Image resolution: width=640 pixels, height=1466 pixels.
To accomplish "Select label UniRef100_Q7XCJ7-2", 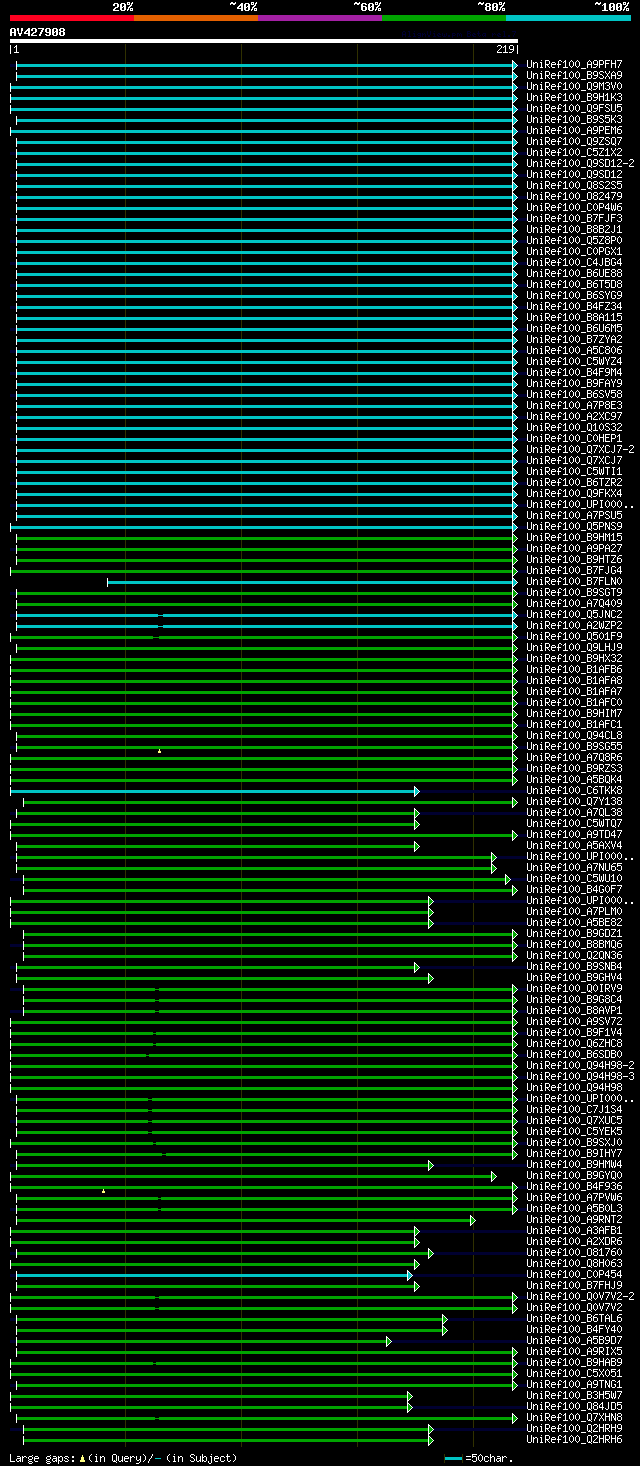I will coord(580,449).
